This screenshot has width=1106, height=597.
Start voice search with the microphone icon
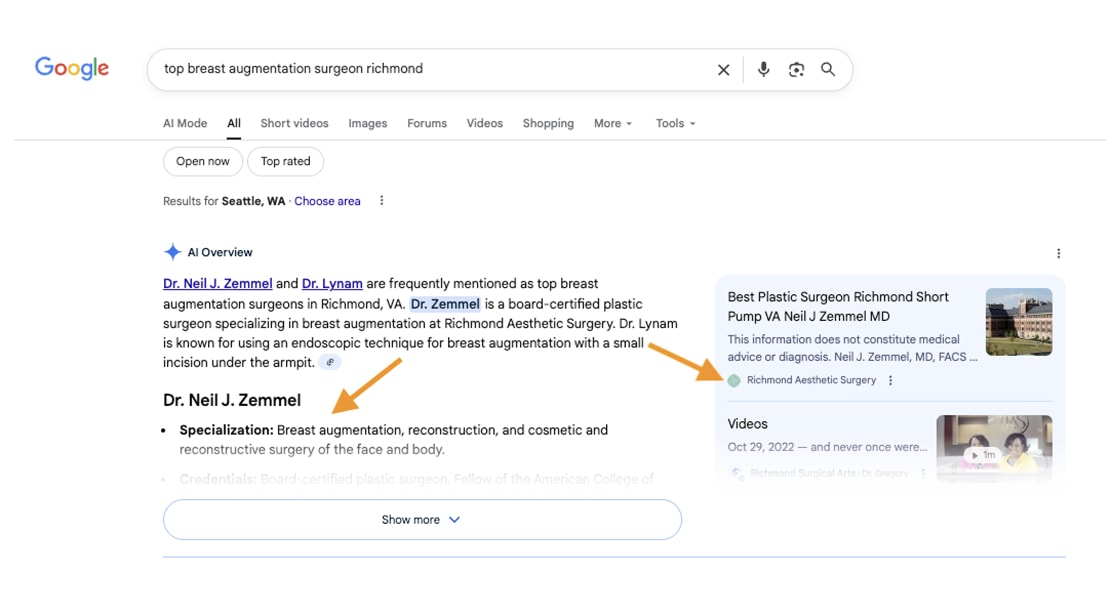(763, 70)
